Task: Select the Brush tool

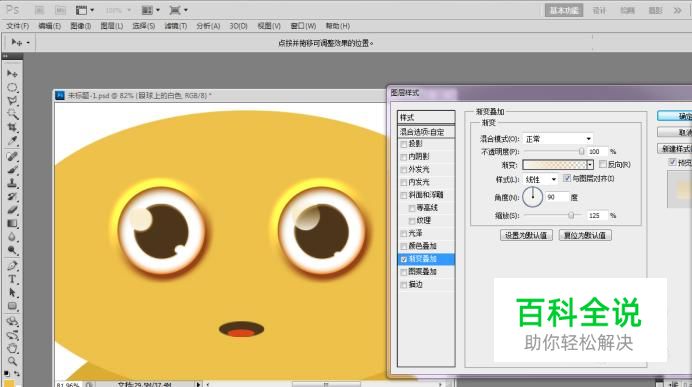Action: (12, 169)
